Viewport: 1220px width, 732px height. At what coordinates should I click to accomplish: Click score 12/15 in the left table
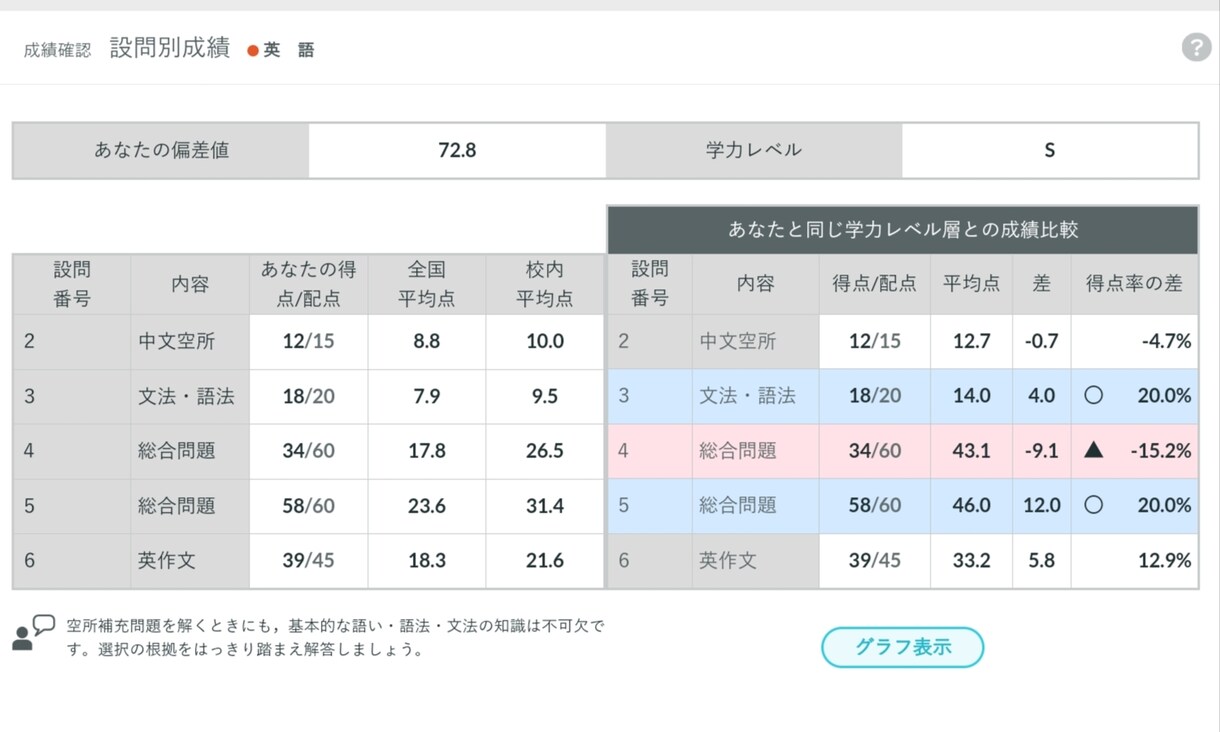308,341
